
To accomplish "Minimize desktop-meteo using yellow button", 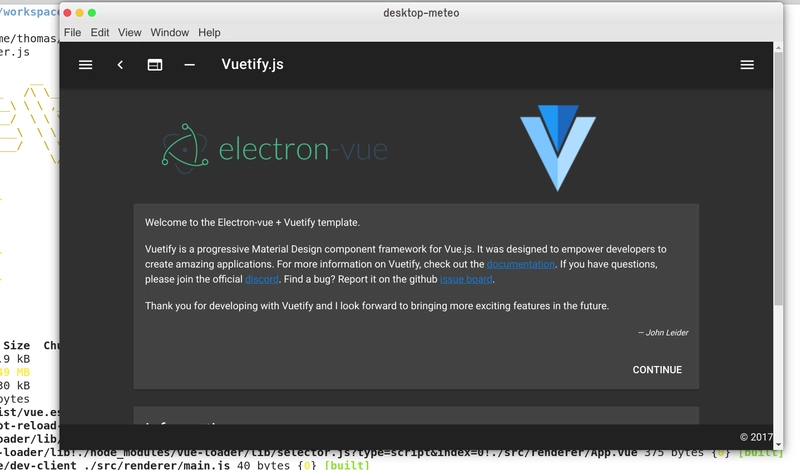I will coord(80,13).
